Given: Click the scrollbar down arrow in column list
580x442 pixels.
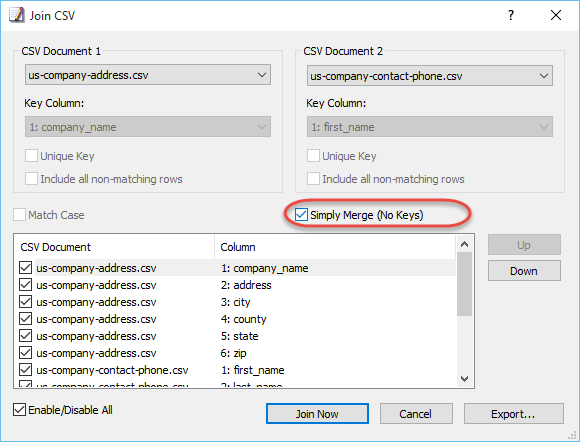Looking at the screenshot, I should (465, 379).
